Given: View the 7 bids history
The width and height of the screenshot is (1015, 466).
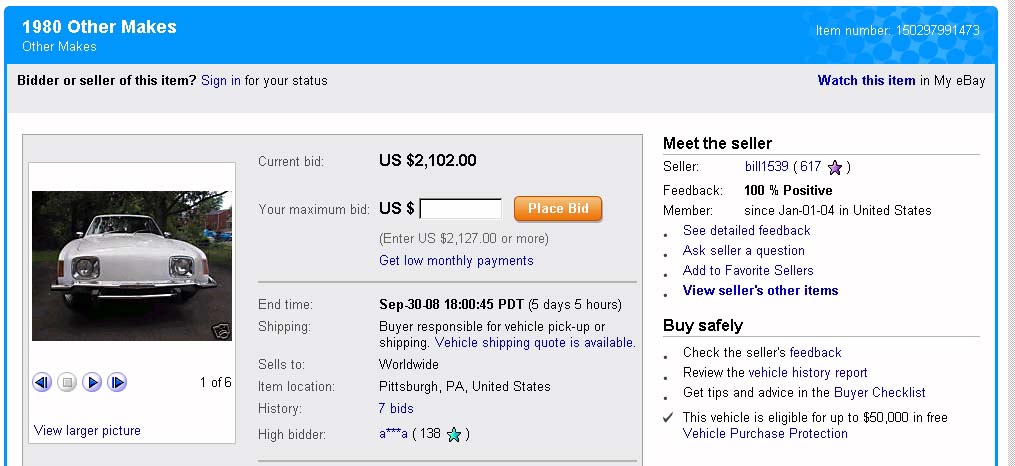Looking at the screenshot, I should click(x=396, y=408).
